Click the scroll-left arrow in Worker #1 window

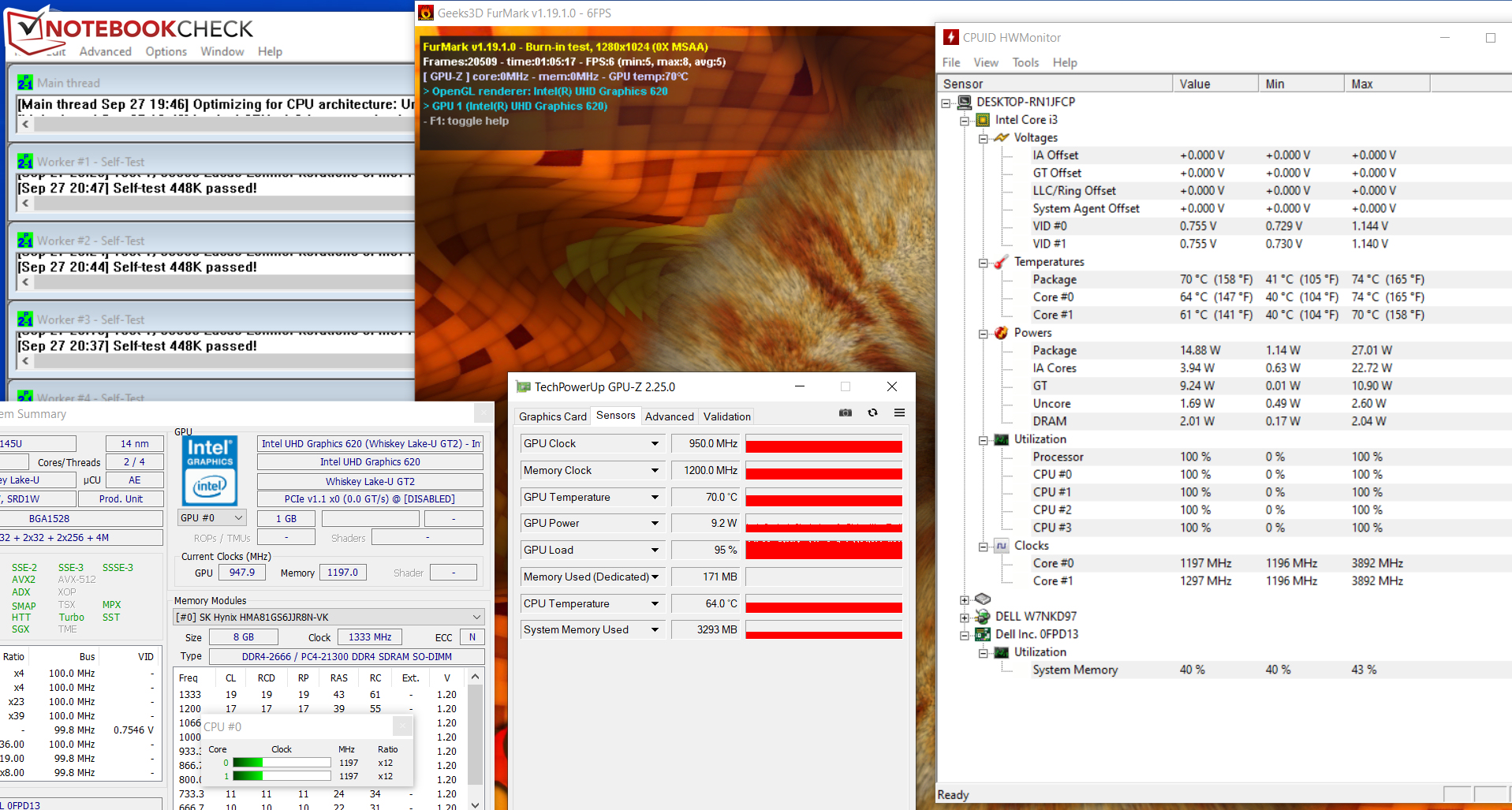26,203
